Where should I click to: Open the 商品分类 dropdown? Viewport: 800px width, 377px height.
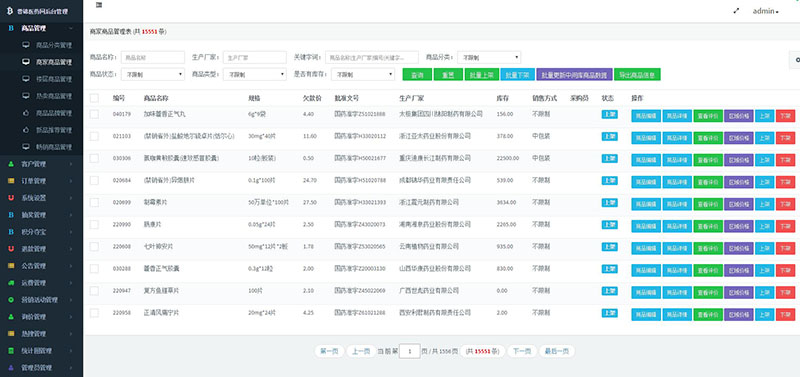(x=489, y=57)
